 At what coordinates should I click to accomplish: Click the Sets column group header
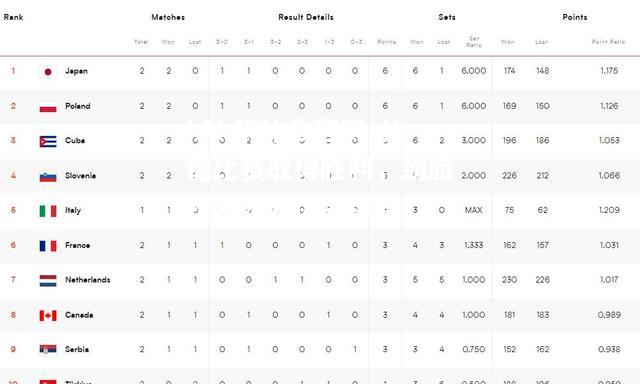tap(447, 17)
